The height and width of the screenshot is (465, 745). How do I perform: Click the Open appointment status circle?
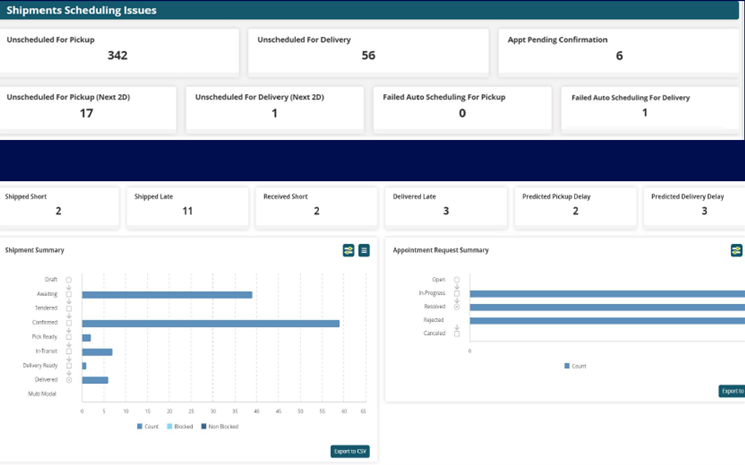click(x=457, y=280)
